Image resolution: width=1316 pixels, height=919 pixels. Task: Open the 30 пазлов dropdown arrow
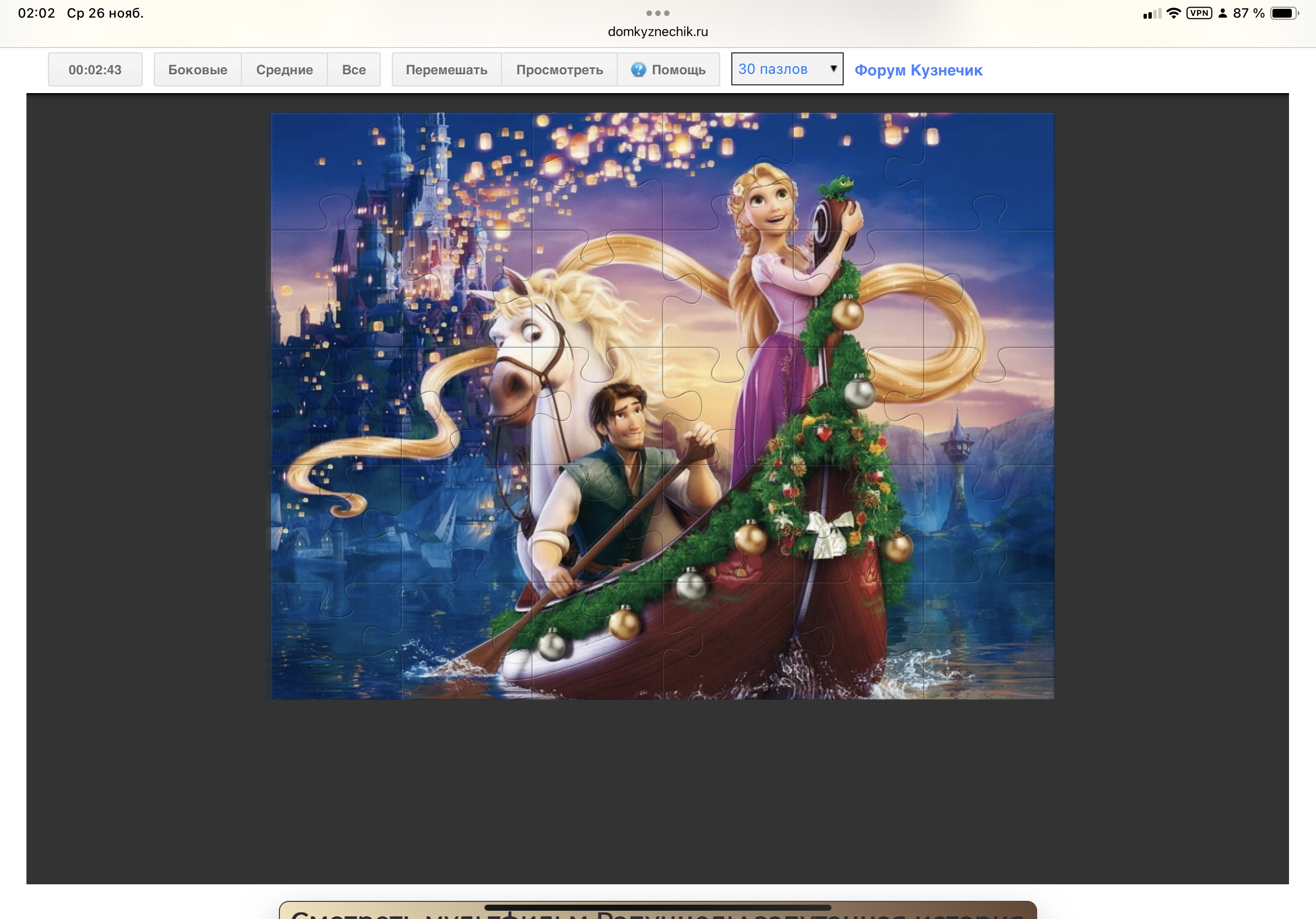click(833, 69)
